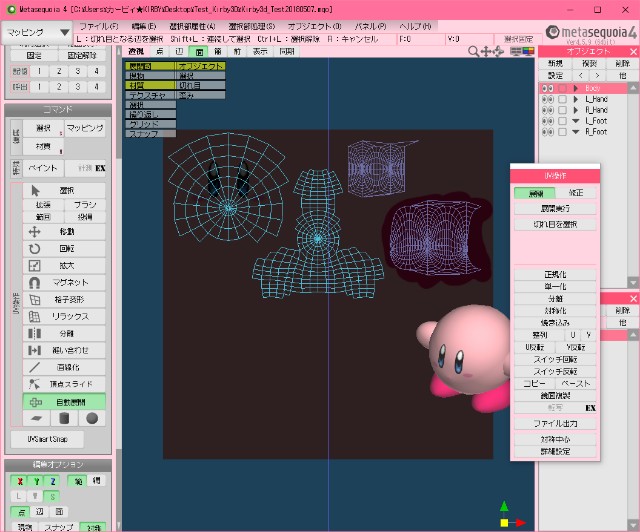Select the 頂点スライド vertex slide tool
The height and width of the screenshot is (532, 640).
64,384
